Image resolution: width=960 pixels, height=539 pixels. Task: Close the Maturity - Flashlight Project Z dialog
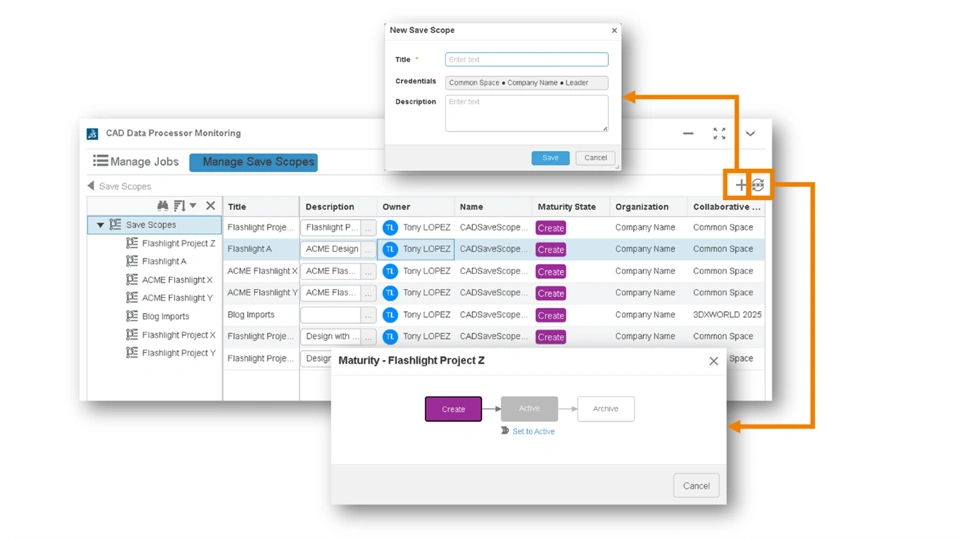[713, 361]
